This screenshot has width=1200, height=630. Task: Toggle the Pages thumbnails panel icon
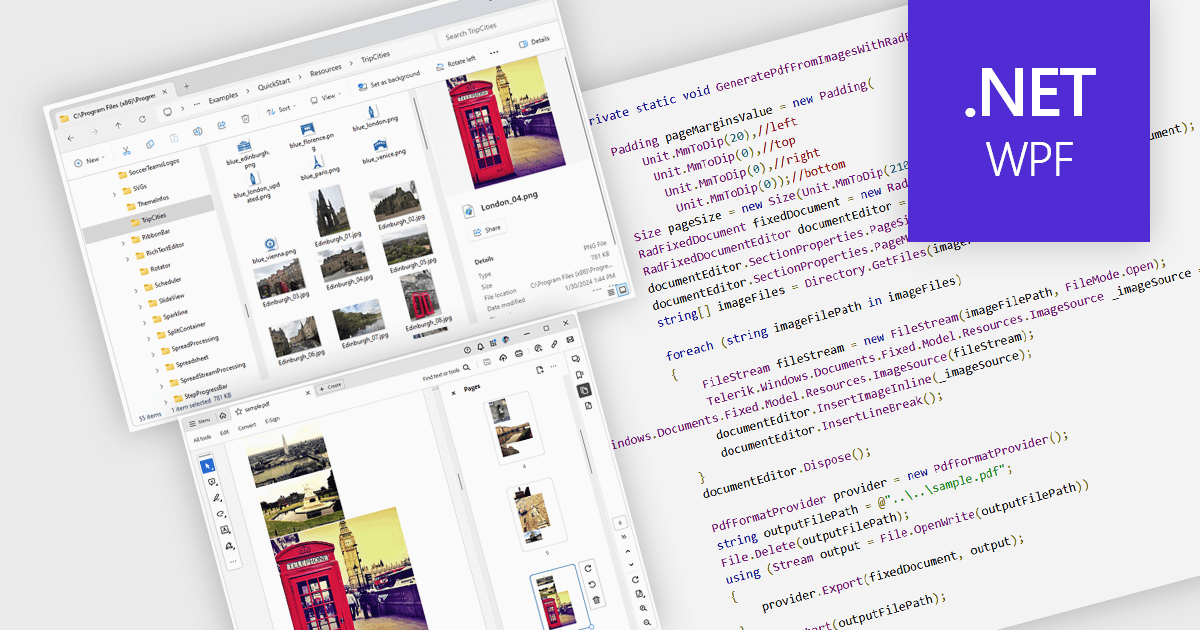[582, 389]
